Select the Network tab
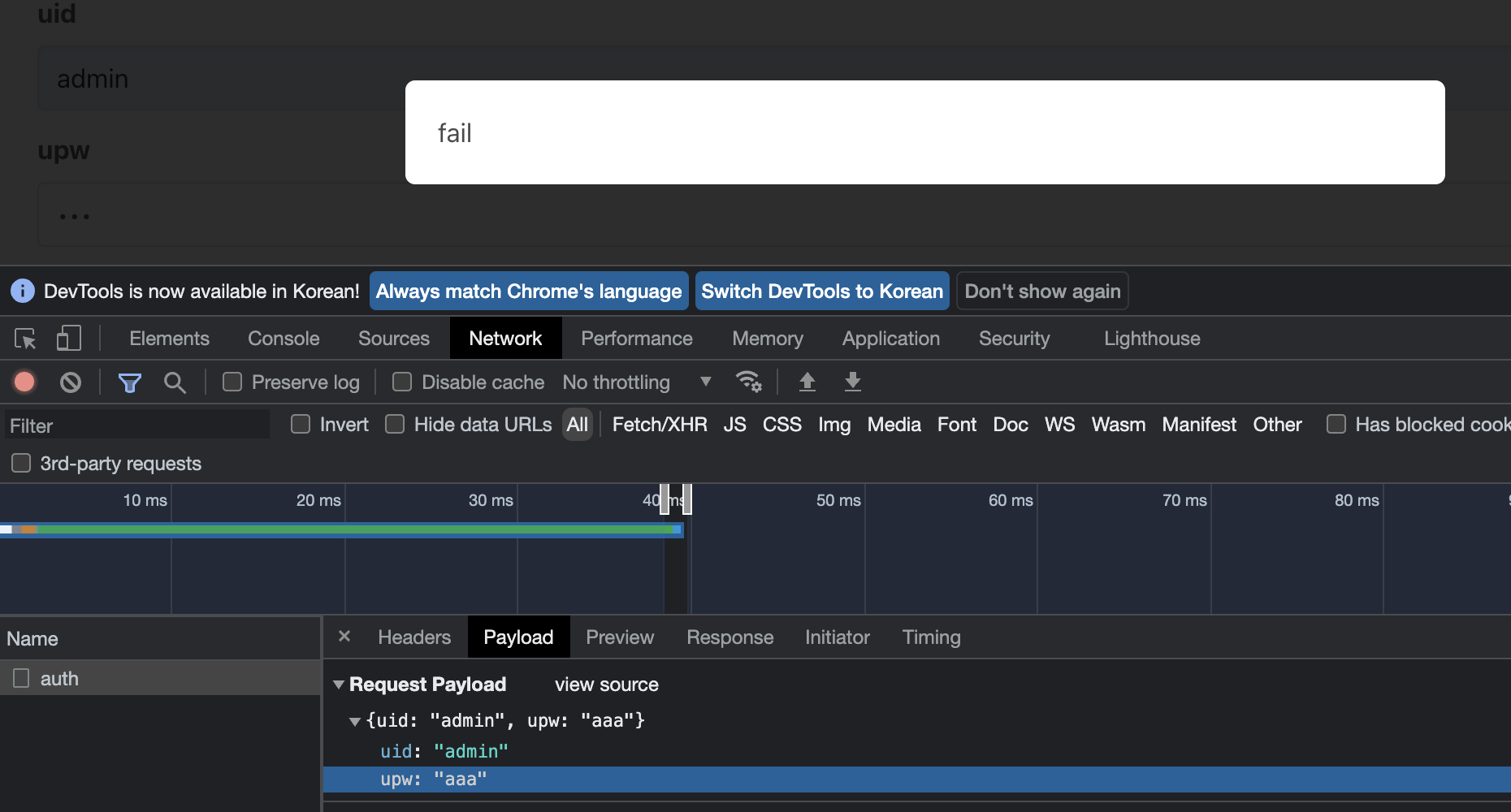Screen dimensions: 1511x812 pyautogui.click(x=505, y=339)
